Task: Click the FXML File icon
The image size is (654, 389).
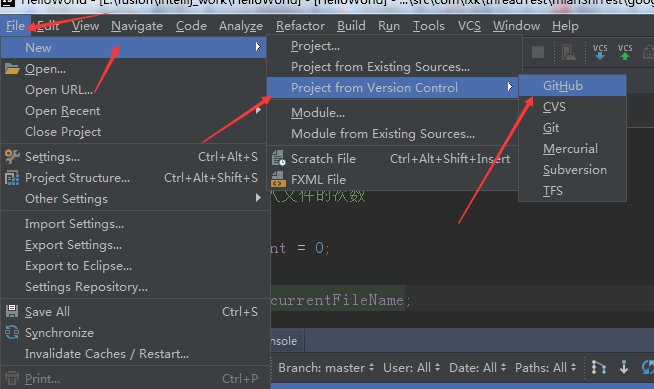Action: click(x=278, y=179)
